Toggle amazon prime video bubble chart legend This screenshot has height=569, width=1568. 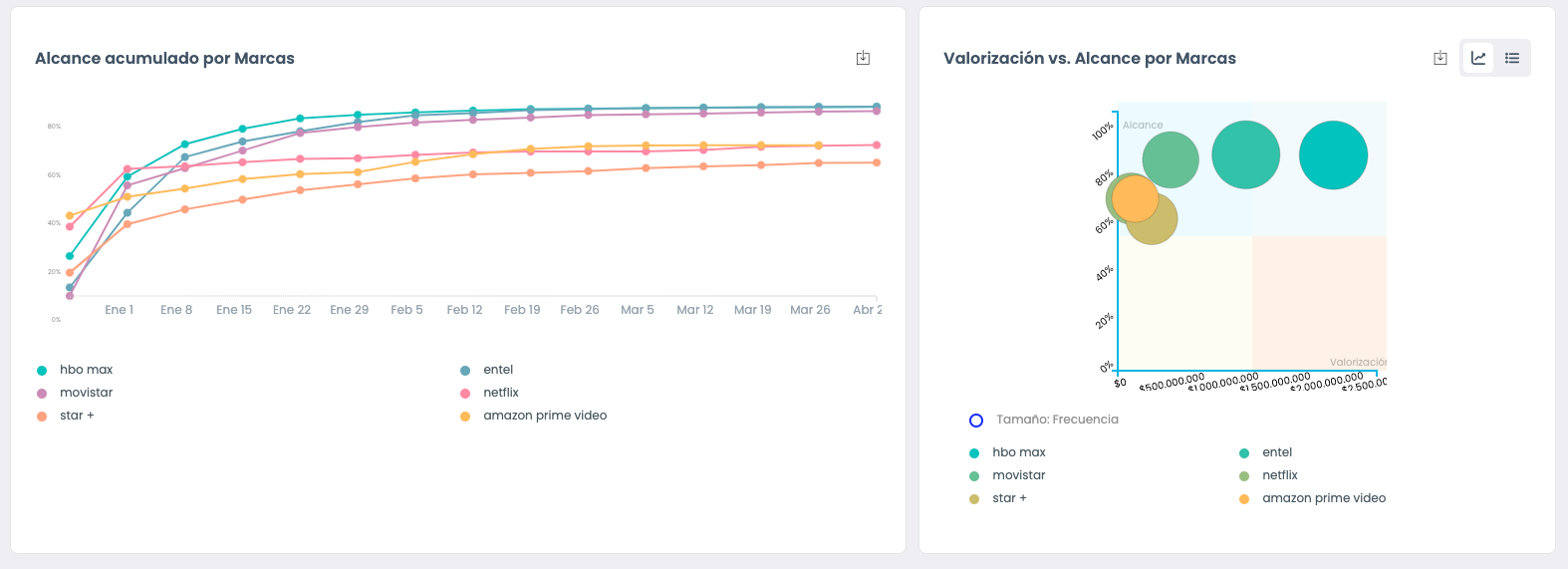[x=1323, y=498]
